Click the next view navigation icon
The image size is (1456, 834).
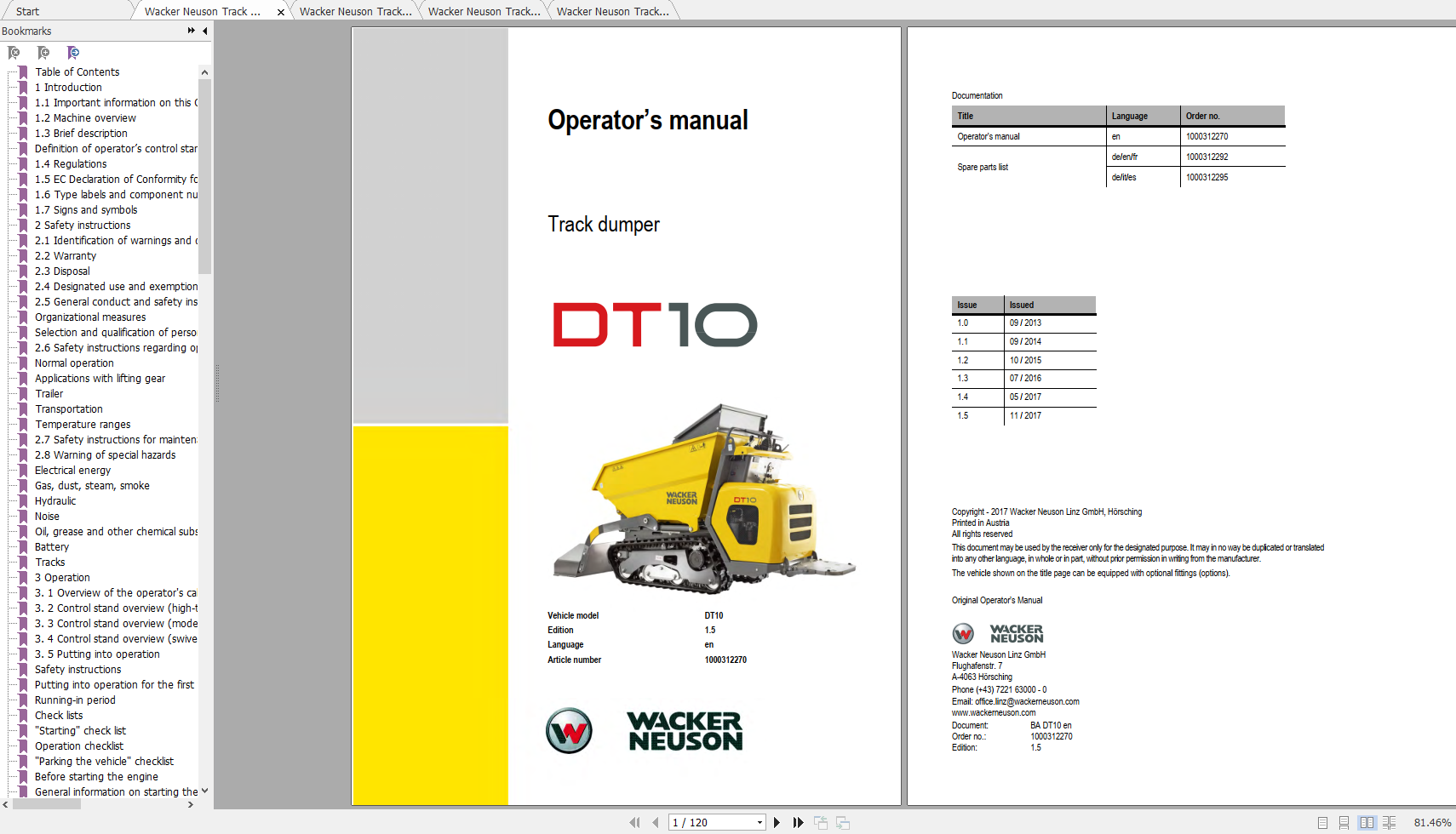[843, 822]
